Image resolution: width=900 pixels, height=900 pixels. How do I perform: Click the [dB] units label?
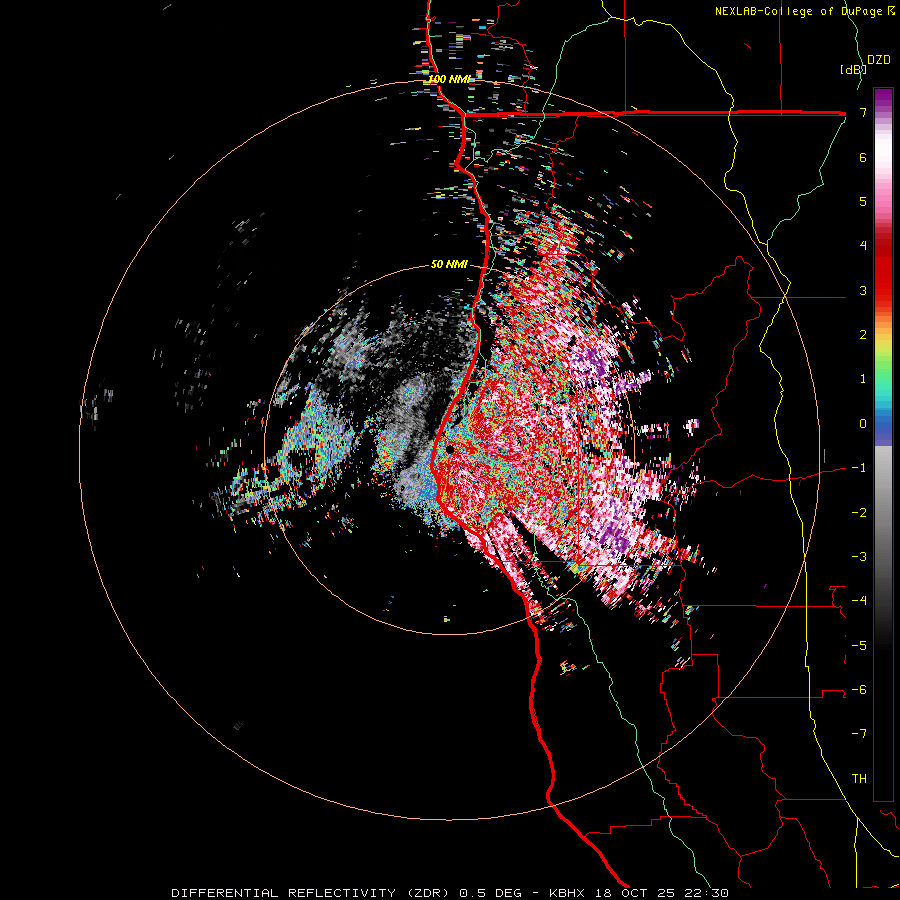(853, 69)
